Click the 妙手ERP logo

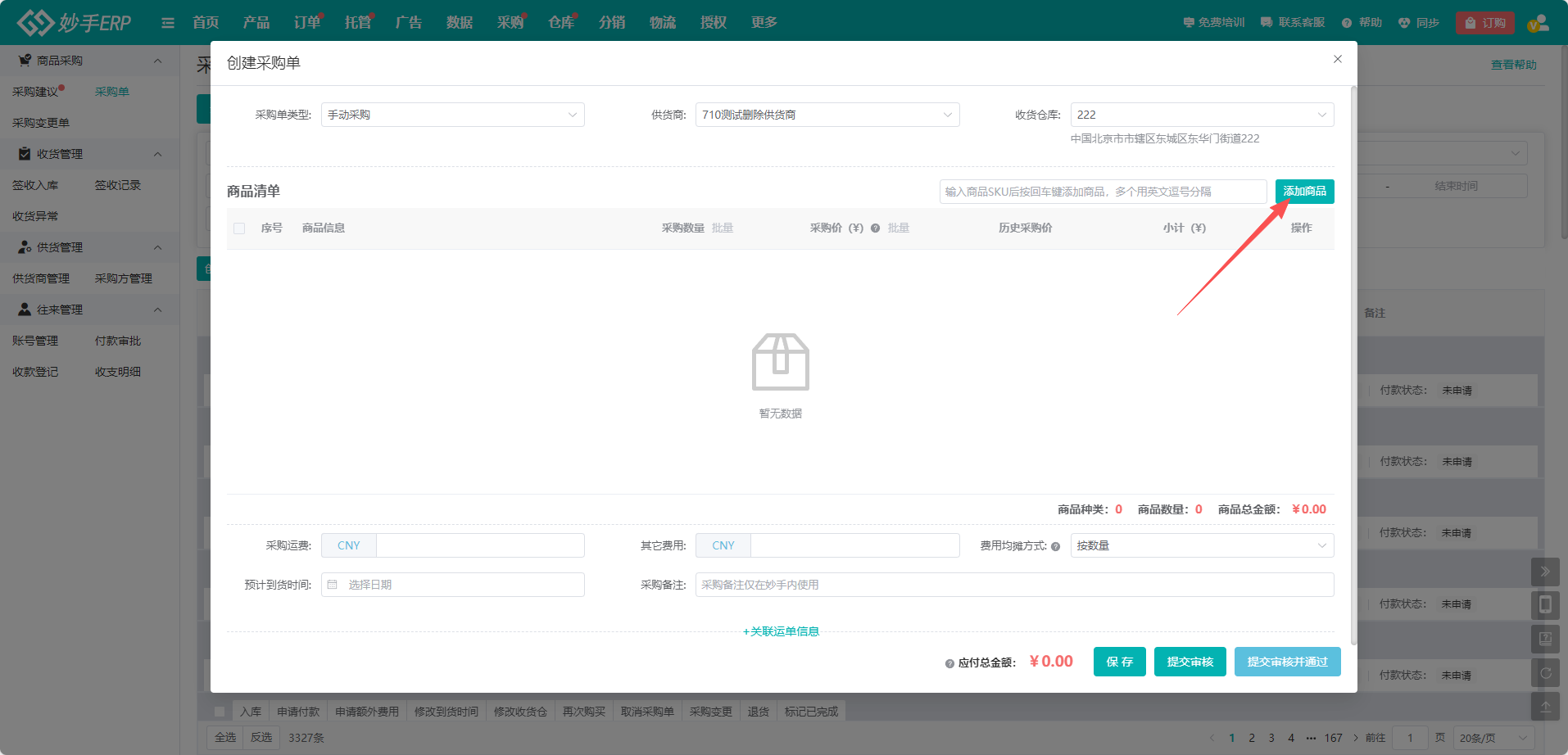(75, 23)
